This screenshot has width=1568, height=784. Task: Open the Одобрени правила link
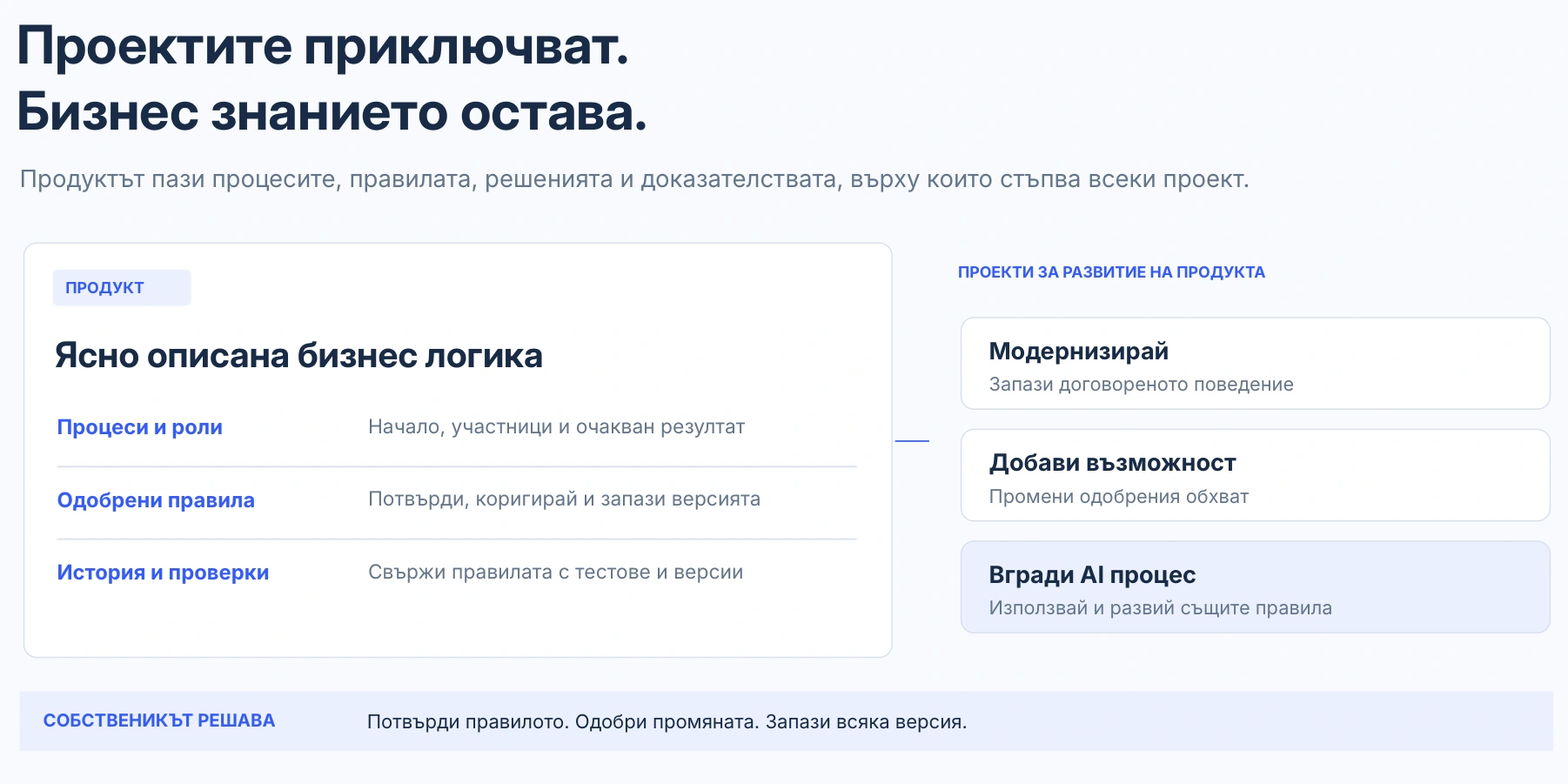156,500
